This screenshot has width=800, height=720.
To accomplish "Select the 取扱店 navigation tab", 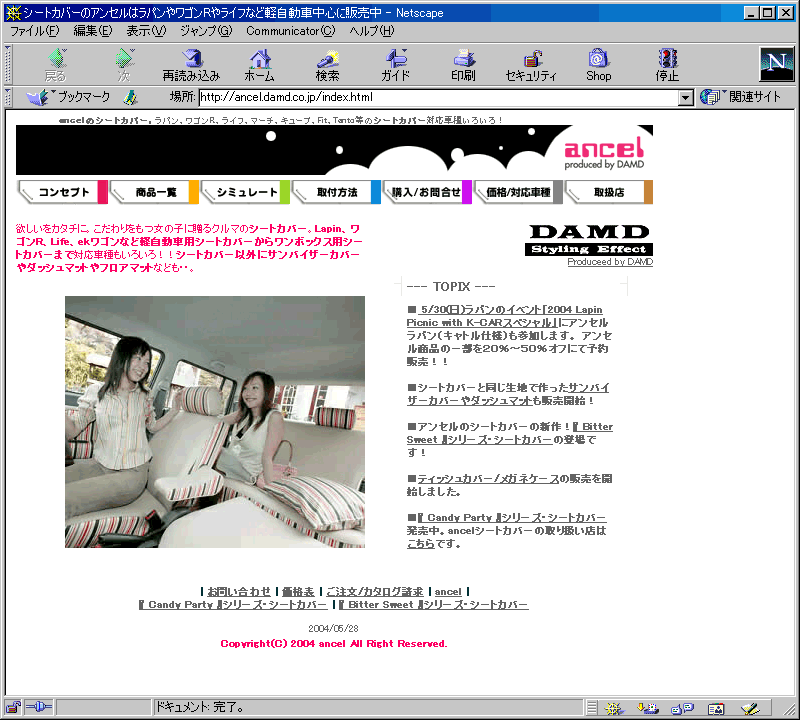I will (x=609, y=192).
